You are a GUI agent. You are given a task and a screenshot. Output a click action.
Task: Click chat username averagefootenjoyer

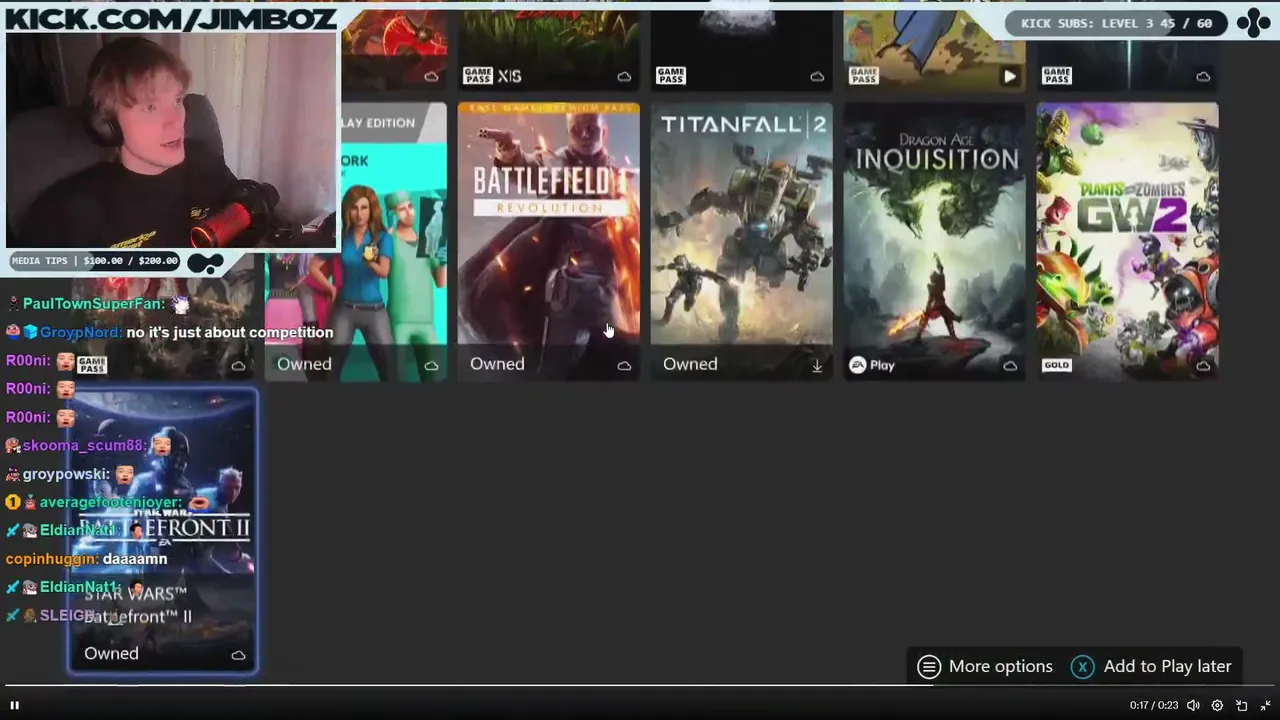110,502
